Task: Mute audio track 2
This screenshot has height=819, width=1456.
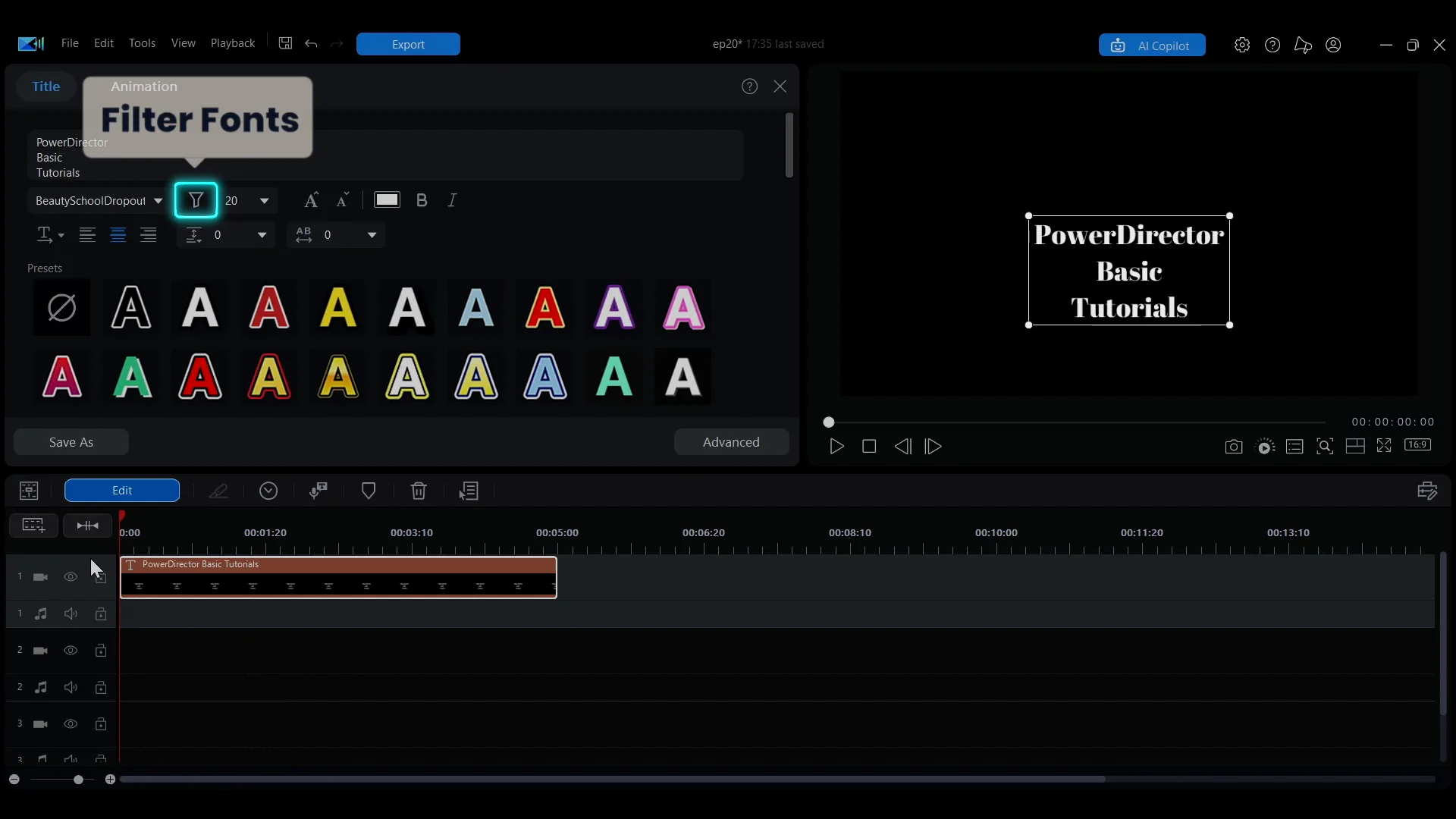Action: click(x=71, y=687)
